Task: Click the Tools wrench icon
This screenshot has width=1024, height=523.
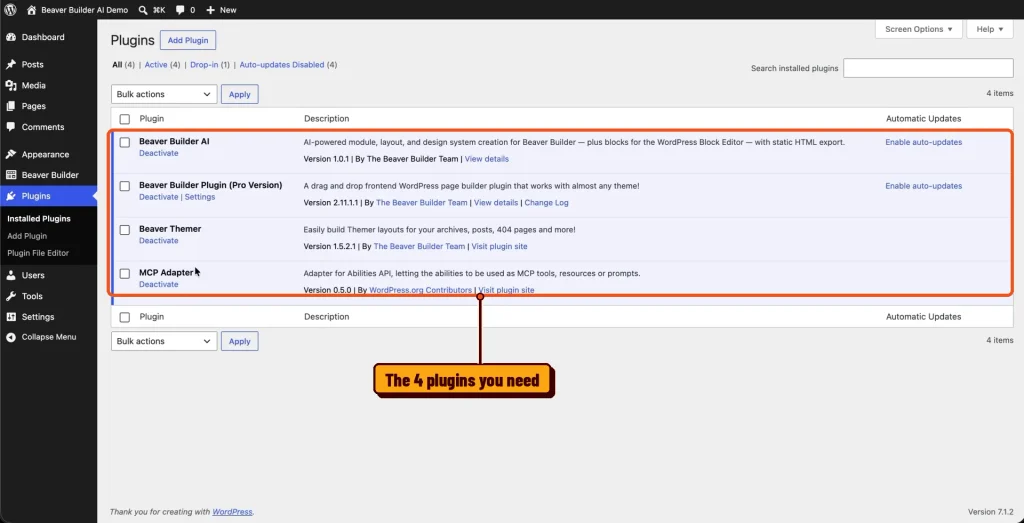Action: pos(11,296)
